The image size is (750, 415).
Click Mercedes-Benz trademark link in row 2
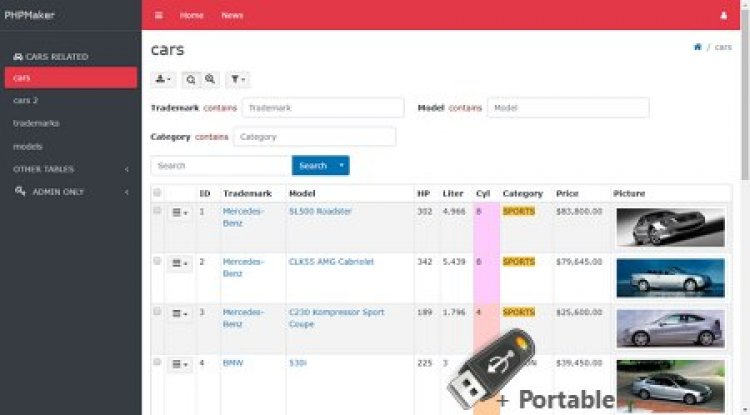243,268
